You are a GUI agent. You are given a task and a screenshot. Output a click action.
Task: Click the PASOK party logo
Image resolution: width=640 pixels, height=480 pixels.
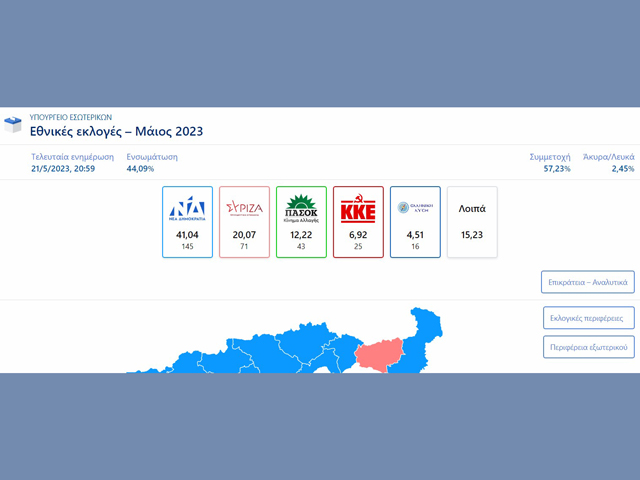(x=301, y=208)
